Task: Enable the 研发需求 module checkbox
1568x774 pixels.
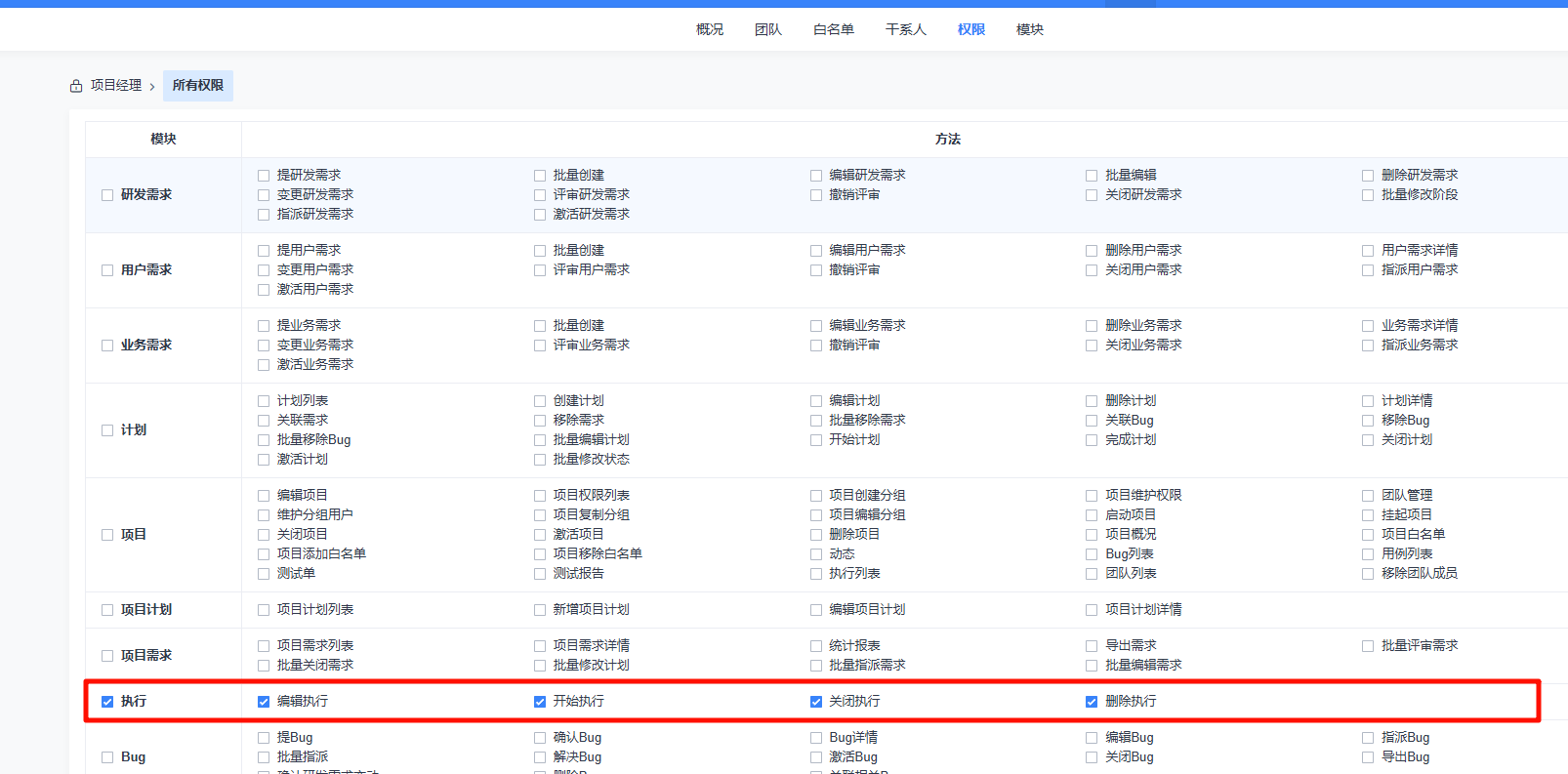Action: 107,195
